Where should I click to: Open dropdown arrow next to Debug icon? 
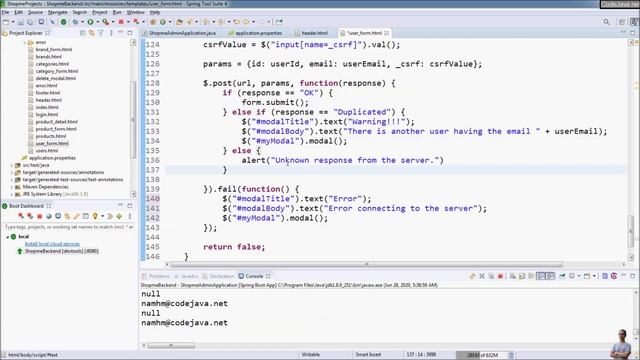(82, 22)
